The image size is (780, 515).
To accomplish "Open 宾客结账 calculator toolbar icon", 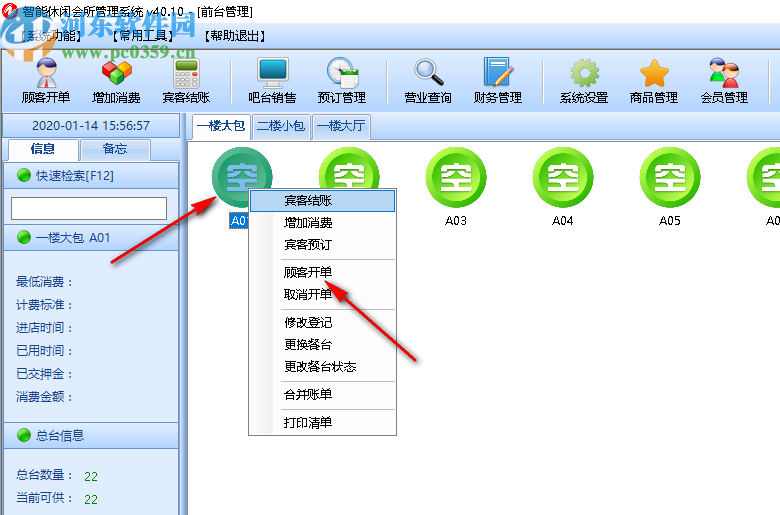I will [186, 81].
